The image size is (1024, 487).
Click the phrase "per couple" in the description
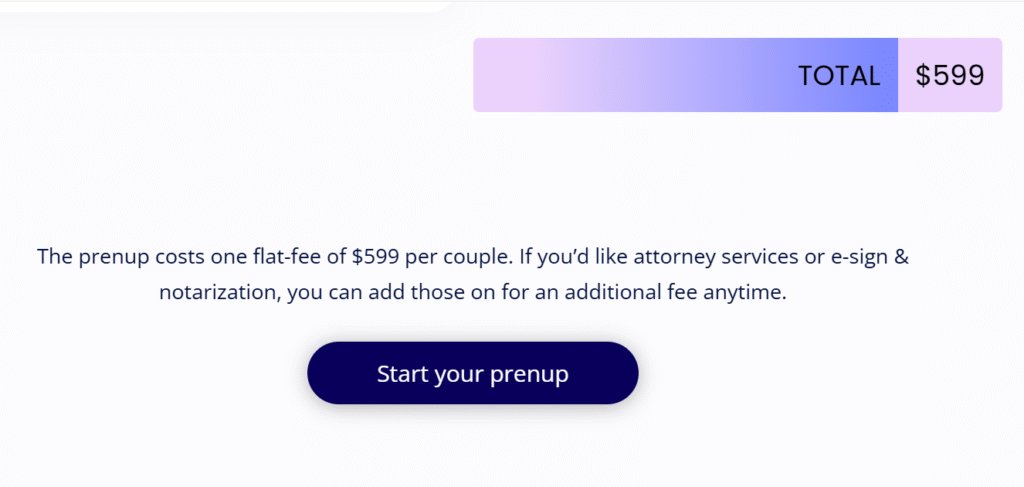[456, 257]
